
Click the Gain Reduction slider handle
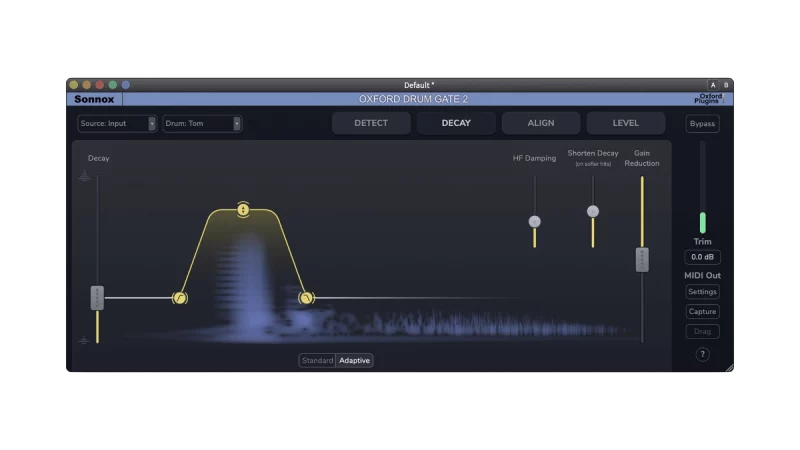click(x=642, y=260)
